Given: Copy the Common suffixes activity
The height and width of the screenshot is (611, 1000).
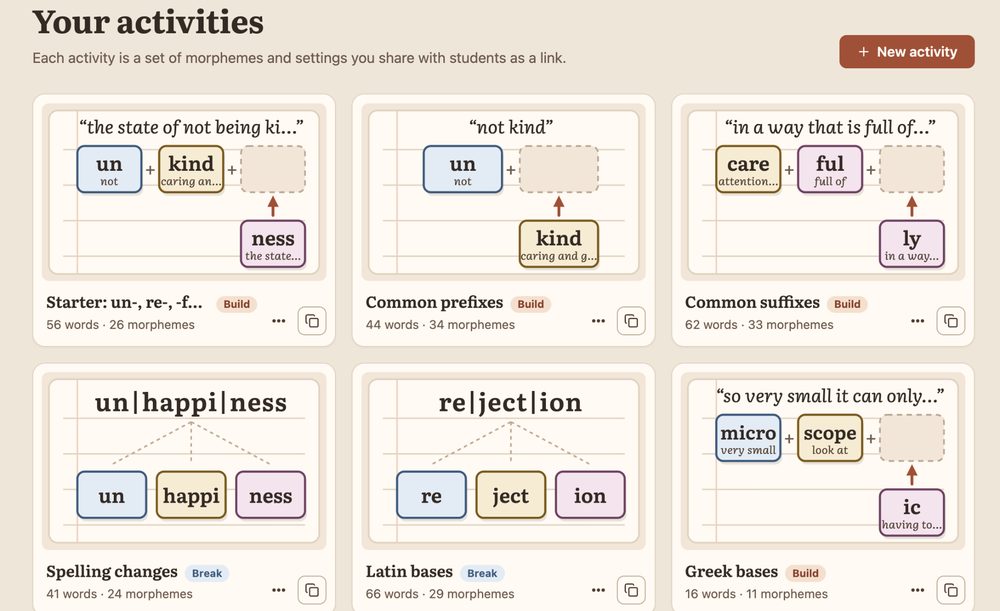Looking at the screenshot, I should pos(951,321).
